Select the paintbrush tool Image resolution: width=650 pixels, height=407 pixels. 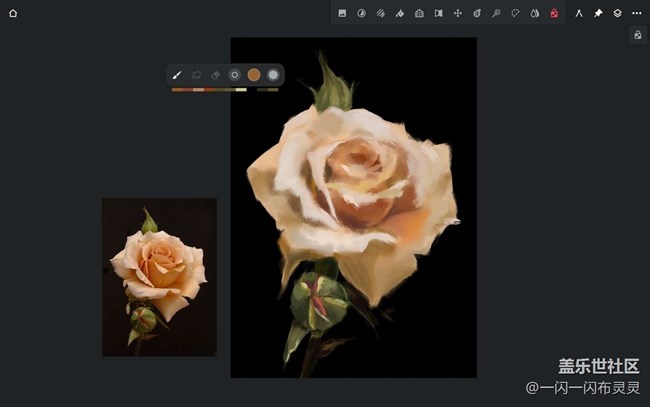[x=177, y=74]
